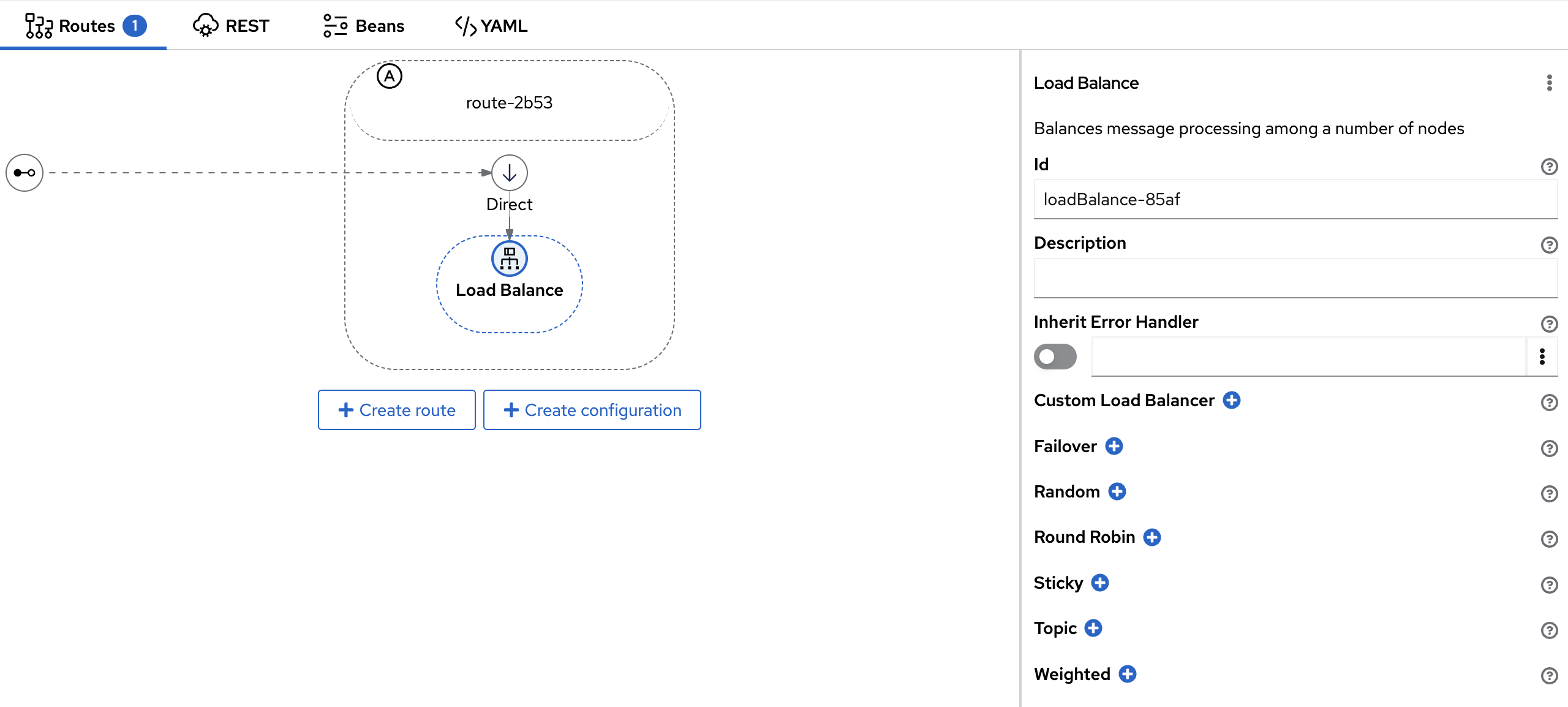Viewport: 1568px width, 707px height.
Task: Open the Beans tab
Action: [x=364, y=26]
